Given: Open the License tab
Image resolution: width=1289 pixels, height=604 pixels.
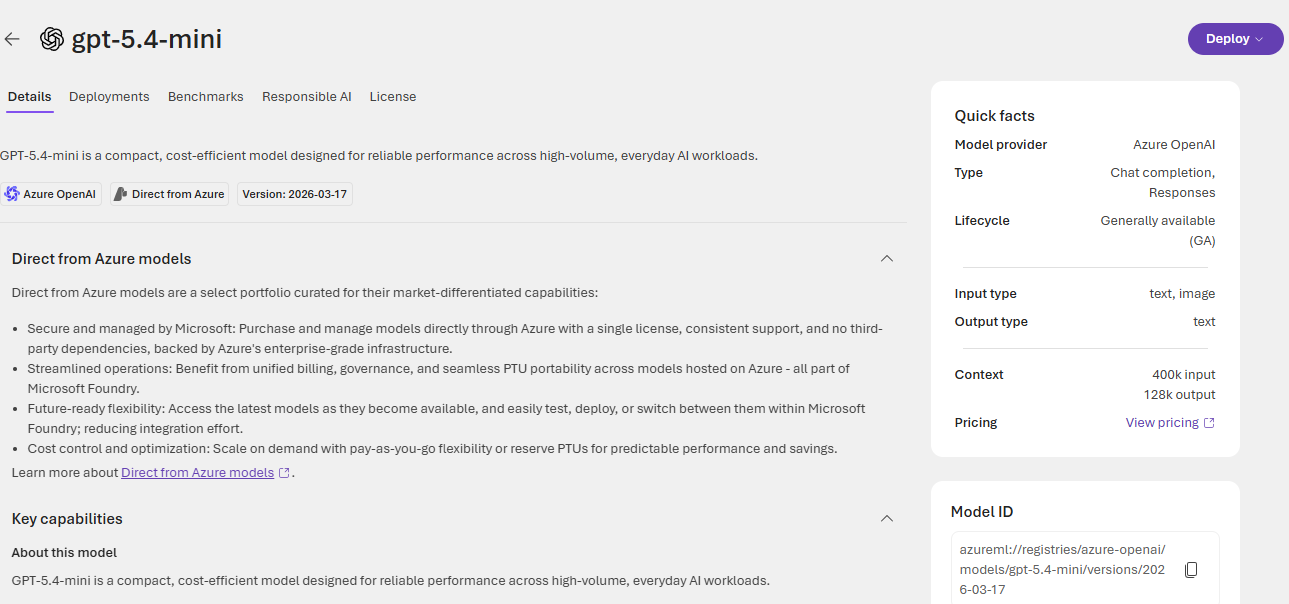Looking at the screenshot, I should coord(392,97).
